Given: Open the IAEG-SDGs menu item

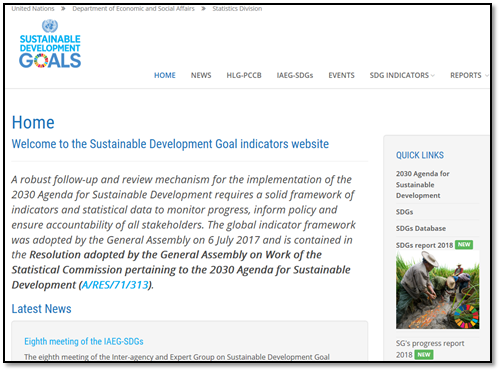Looking at the screenshot, I should click(295, 75).
